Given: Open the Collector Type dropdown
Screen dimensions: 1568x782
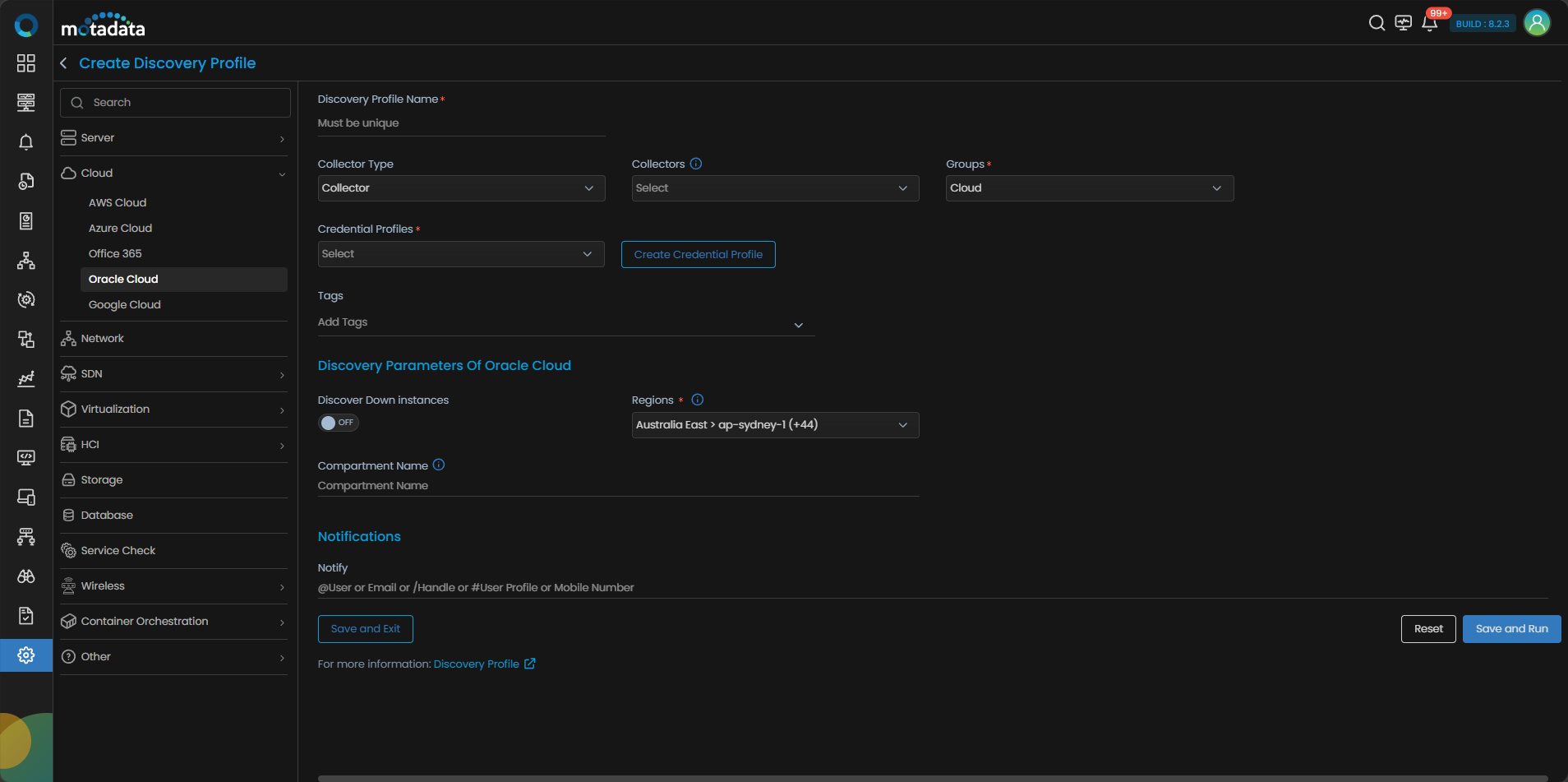Looking at the screenshot, I should (461, 188).
